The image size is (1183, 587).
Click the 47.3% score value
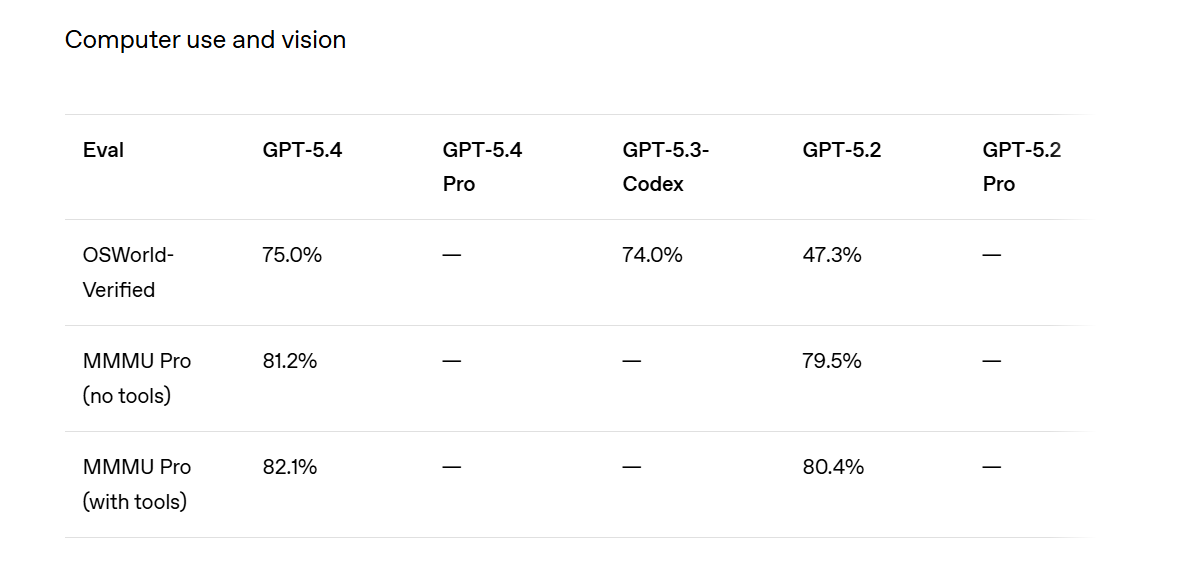tap(831, 255)
